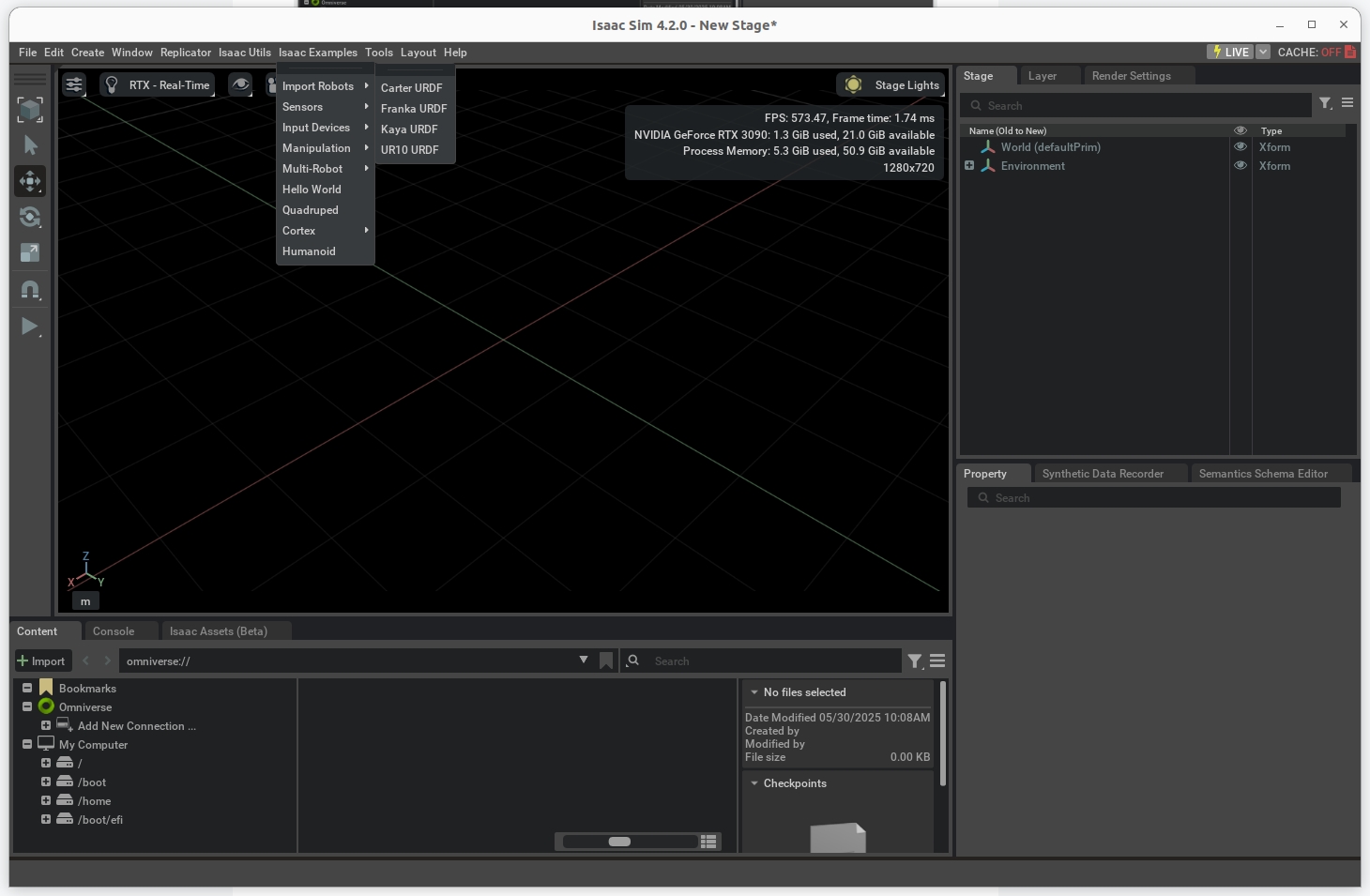
Task: Open the Semantics Schema Editor tab
Action: (x=1263, y=474)
